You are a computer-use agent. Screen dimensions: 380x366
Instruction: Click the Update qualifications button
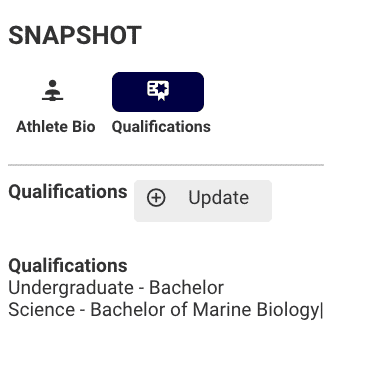tap(203, 201)
